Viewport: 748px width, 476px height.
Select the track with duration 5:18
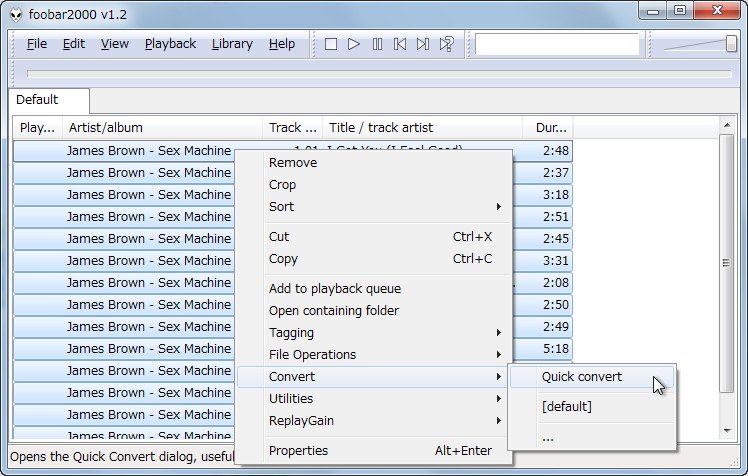(x=293, y=348)
